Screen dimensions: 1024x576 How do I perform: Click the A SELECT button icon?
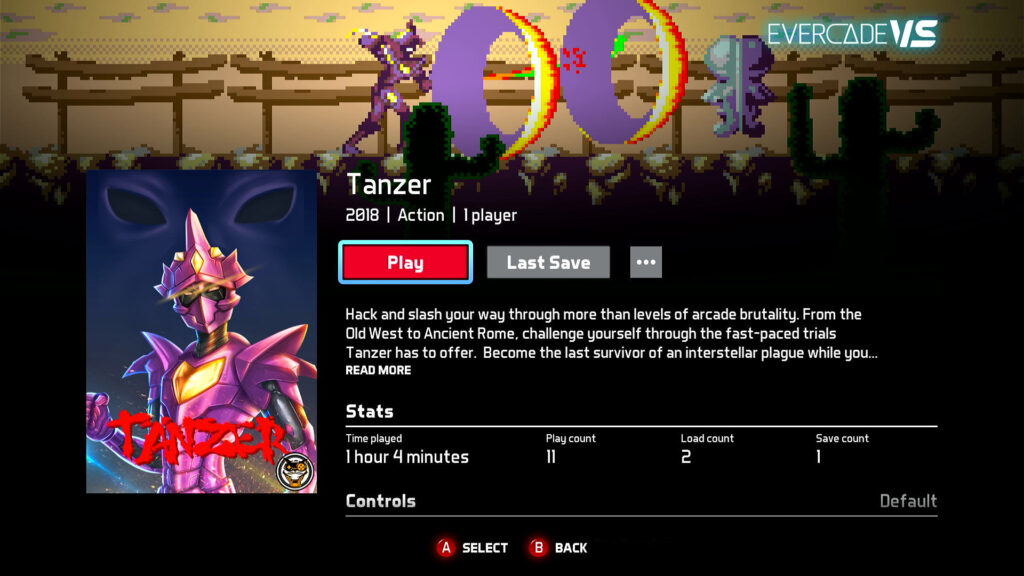point(446,548)
